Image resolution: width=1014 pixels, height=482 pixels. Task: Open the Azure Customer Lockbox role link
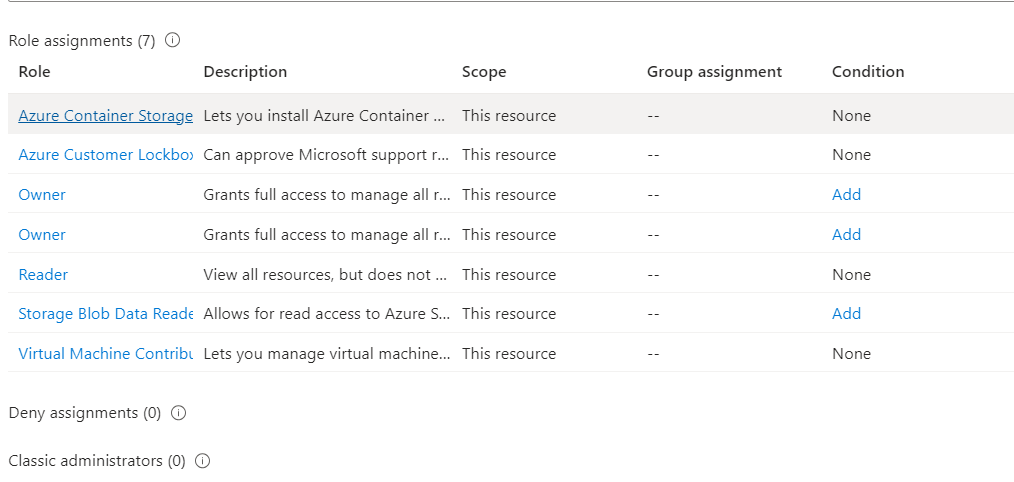click(105, 155)
